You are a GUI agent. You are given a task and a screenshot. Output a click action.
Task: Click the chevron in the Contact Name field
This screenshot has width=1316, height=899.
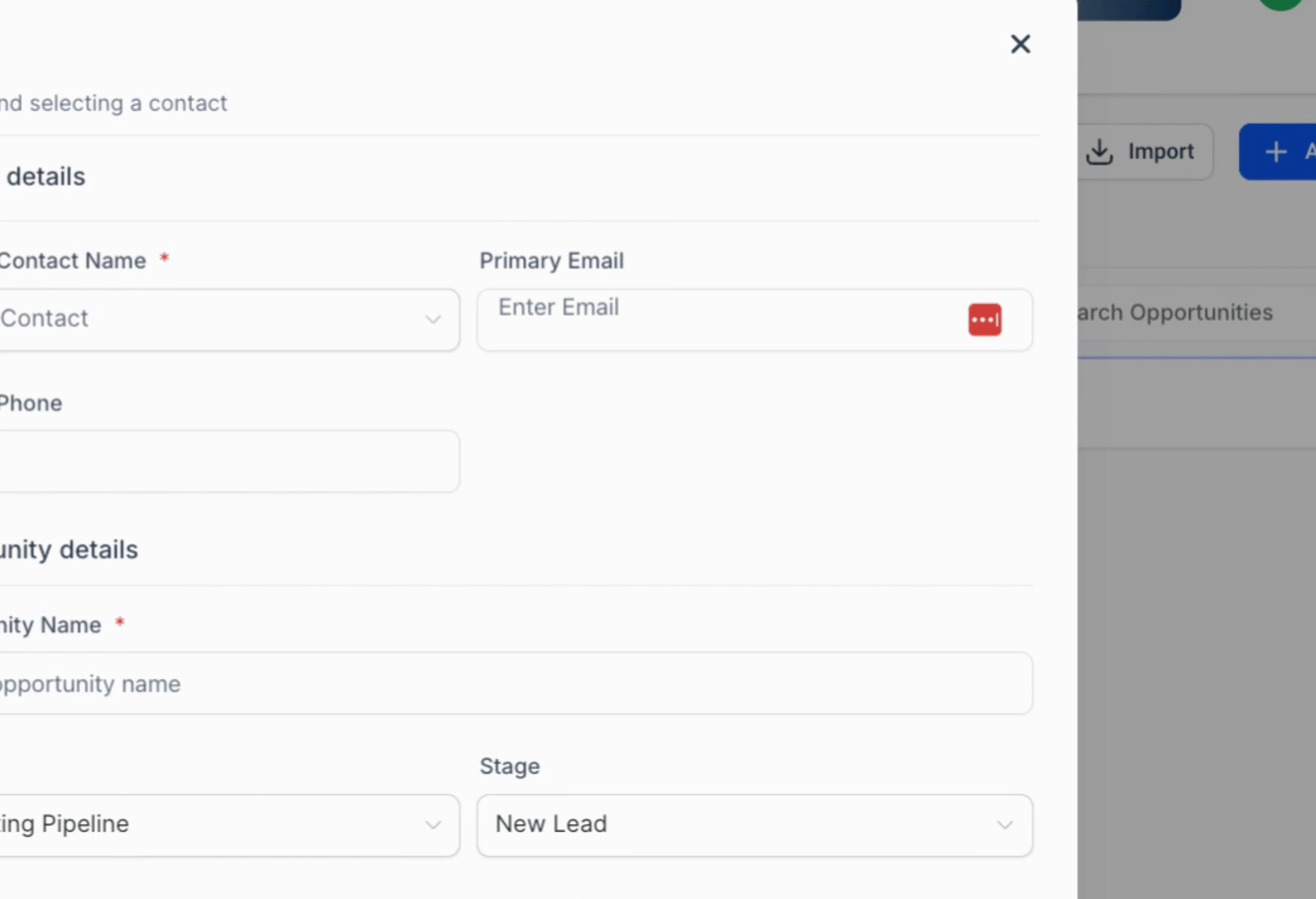(x=433, y=320)
